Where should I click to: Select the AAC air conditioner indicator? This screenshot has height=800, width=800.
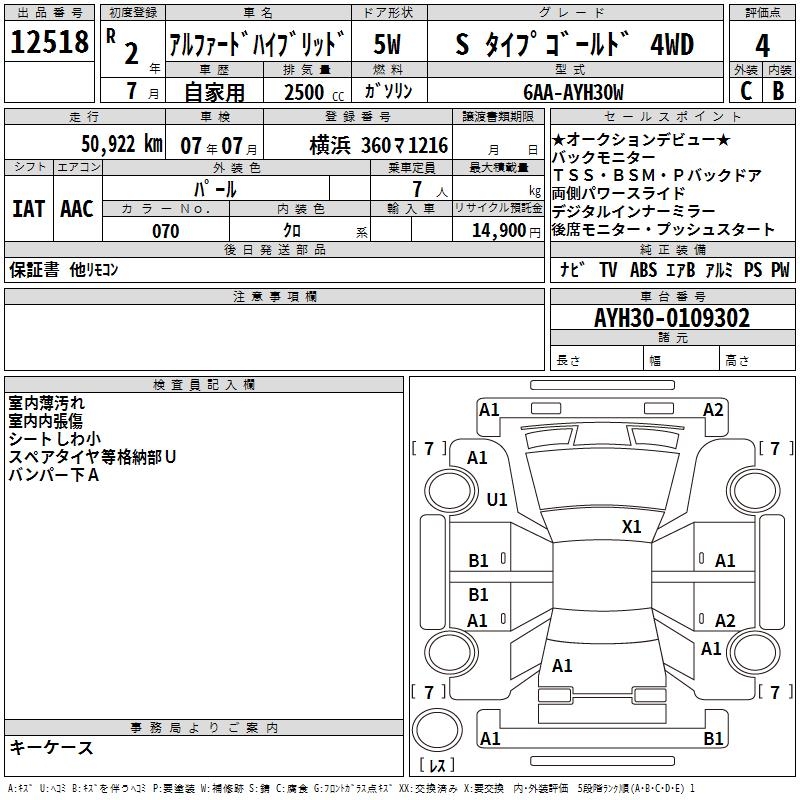tap(76, 208)
